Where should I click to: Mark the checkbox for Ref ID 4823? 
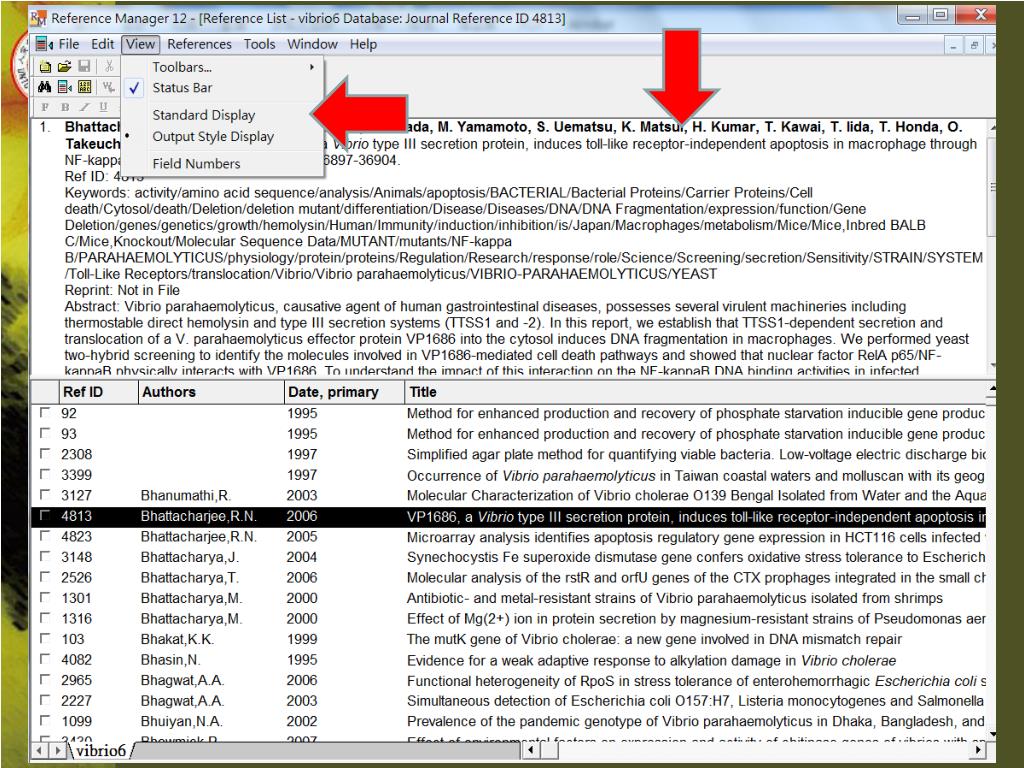click(44, 536)
